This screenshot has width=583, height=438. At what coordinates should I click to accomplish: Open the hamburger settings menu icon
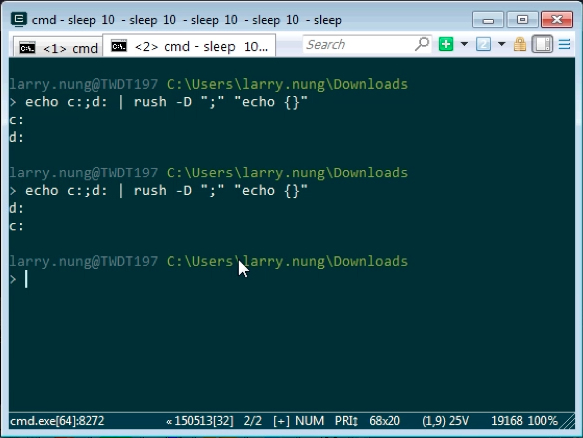click(x=564, y=45)
